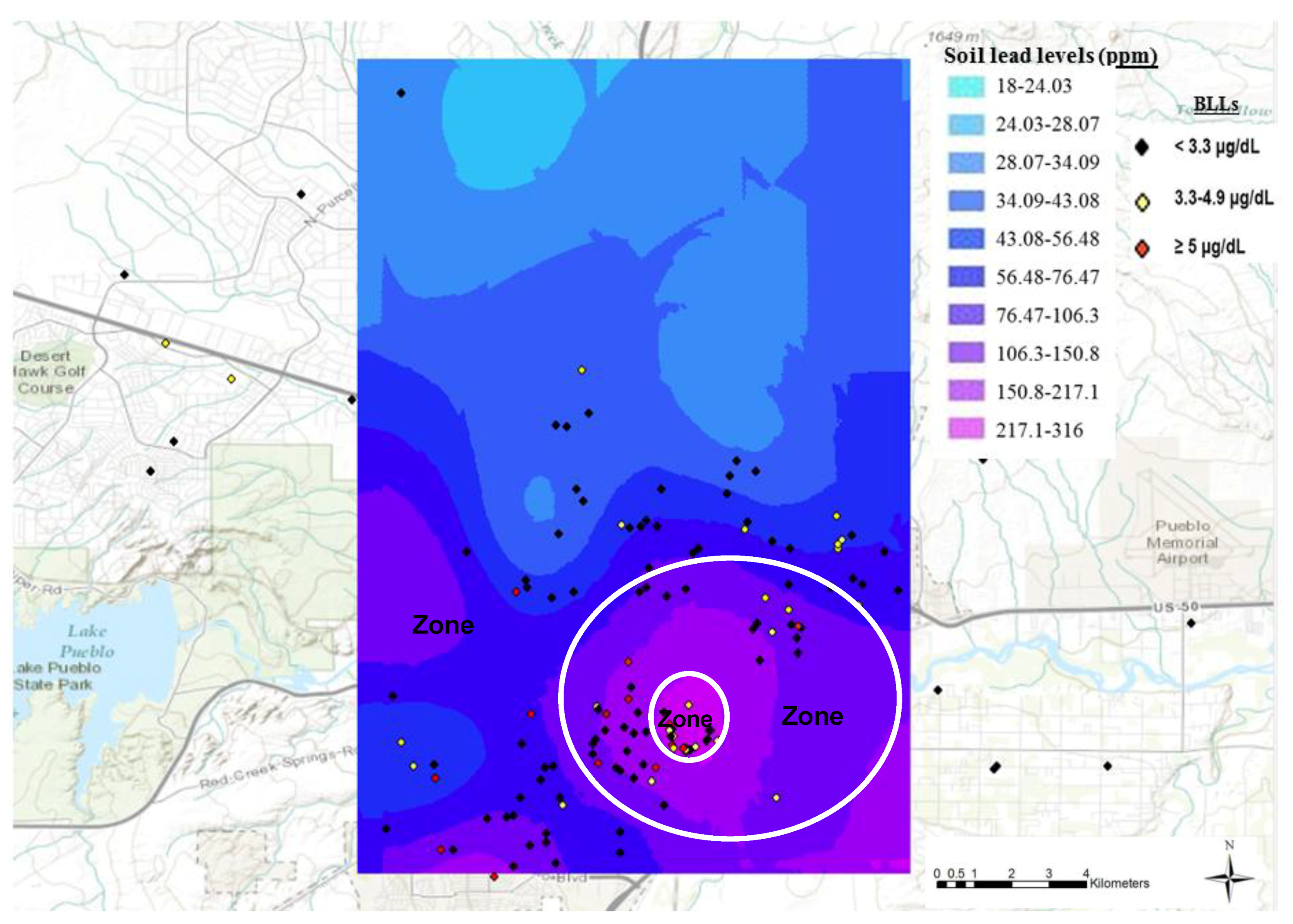Click the "BLLs" legend heading
The width and height of the screenshot is (1293, 924).
coord(1215,104)
